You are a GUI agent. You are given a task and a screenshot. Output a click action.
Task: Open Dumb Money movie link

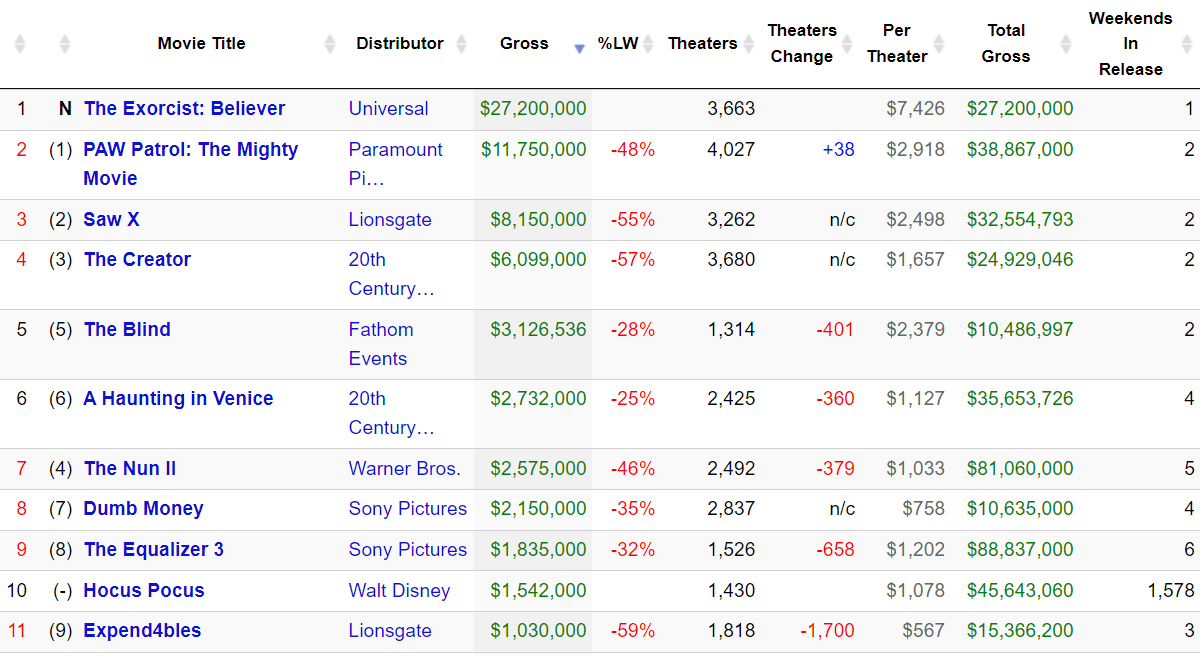click(x=144, y=509)
